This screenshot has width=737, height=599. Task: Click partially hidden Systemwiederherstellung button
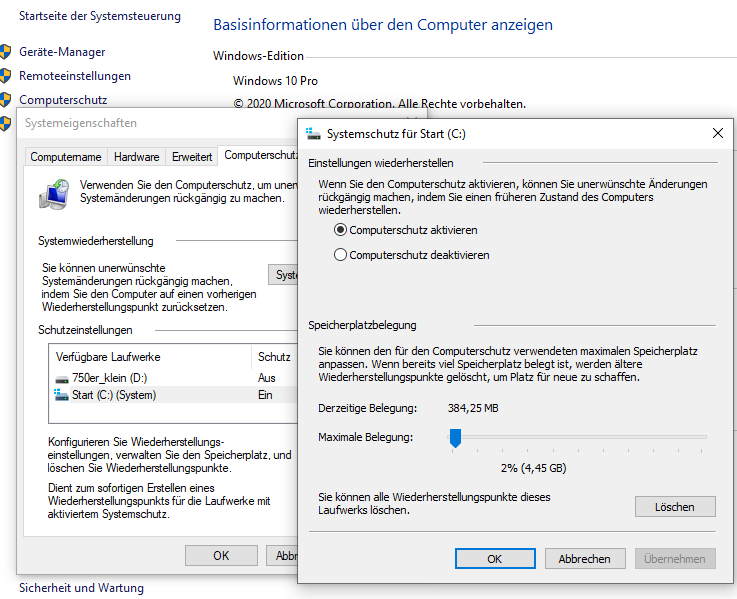pos(283,275)
